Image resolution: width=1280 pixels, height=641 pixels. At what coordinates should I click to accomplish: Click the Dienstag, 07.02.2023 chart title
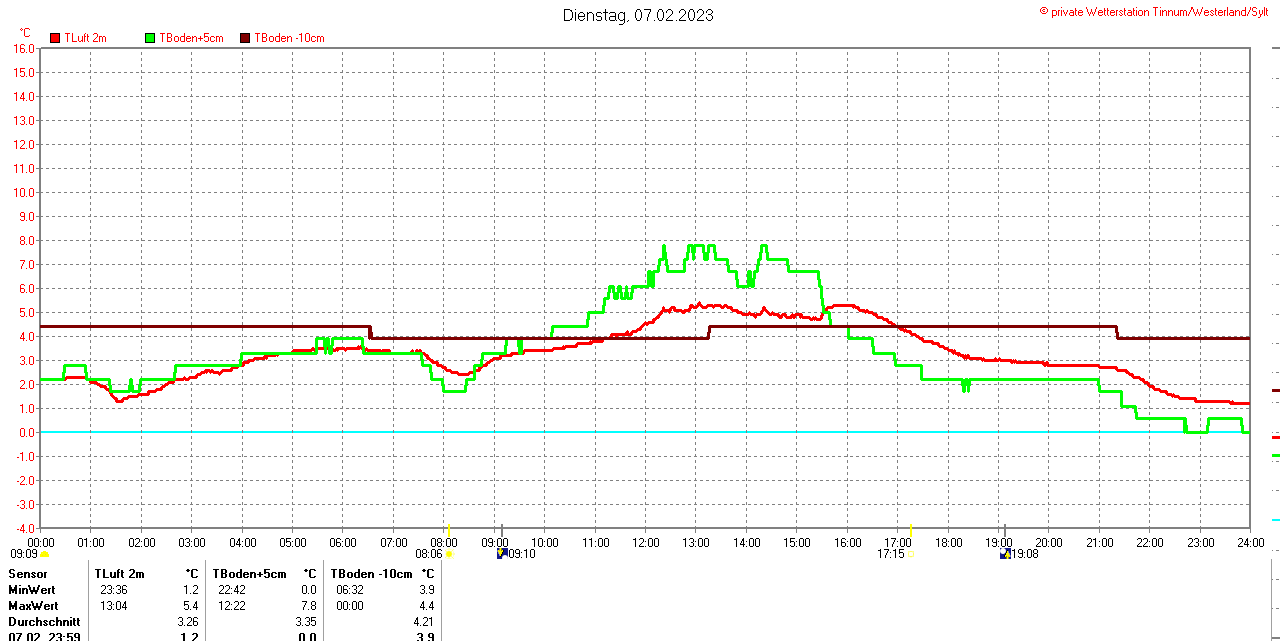pos(638,15)
